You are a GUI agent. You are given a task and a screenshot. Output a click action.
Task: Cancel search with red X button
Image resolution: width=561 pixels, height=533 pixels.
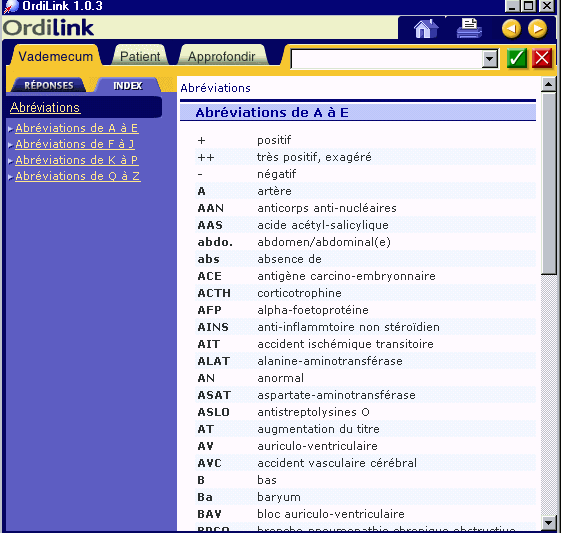[x=542, y=58]
